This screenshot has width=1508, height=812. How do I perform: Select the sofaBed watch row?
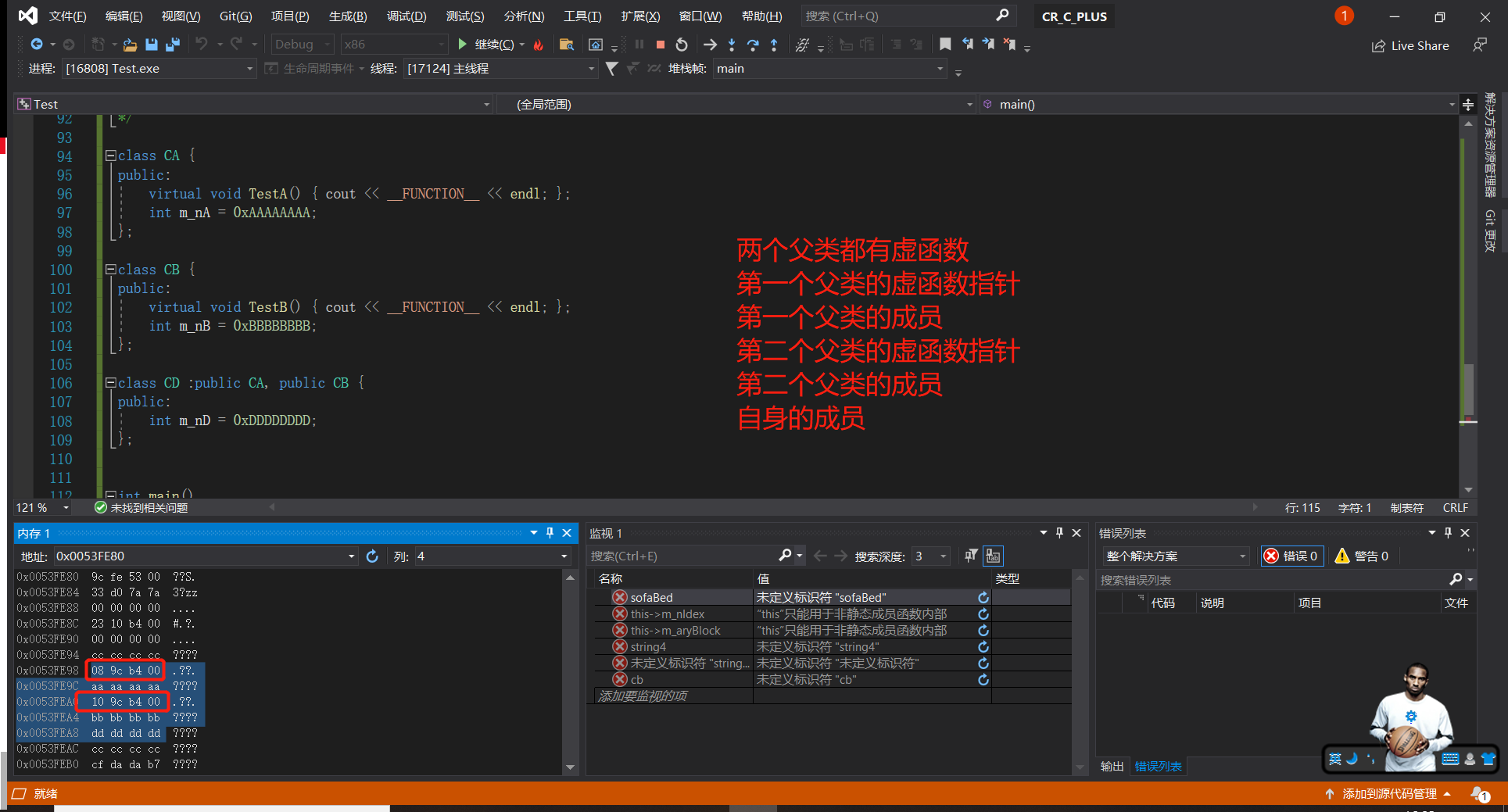[x=830, y=598]
